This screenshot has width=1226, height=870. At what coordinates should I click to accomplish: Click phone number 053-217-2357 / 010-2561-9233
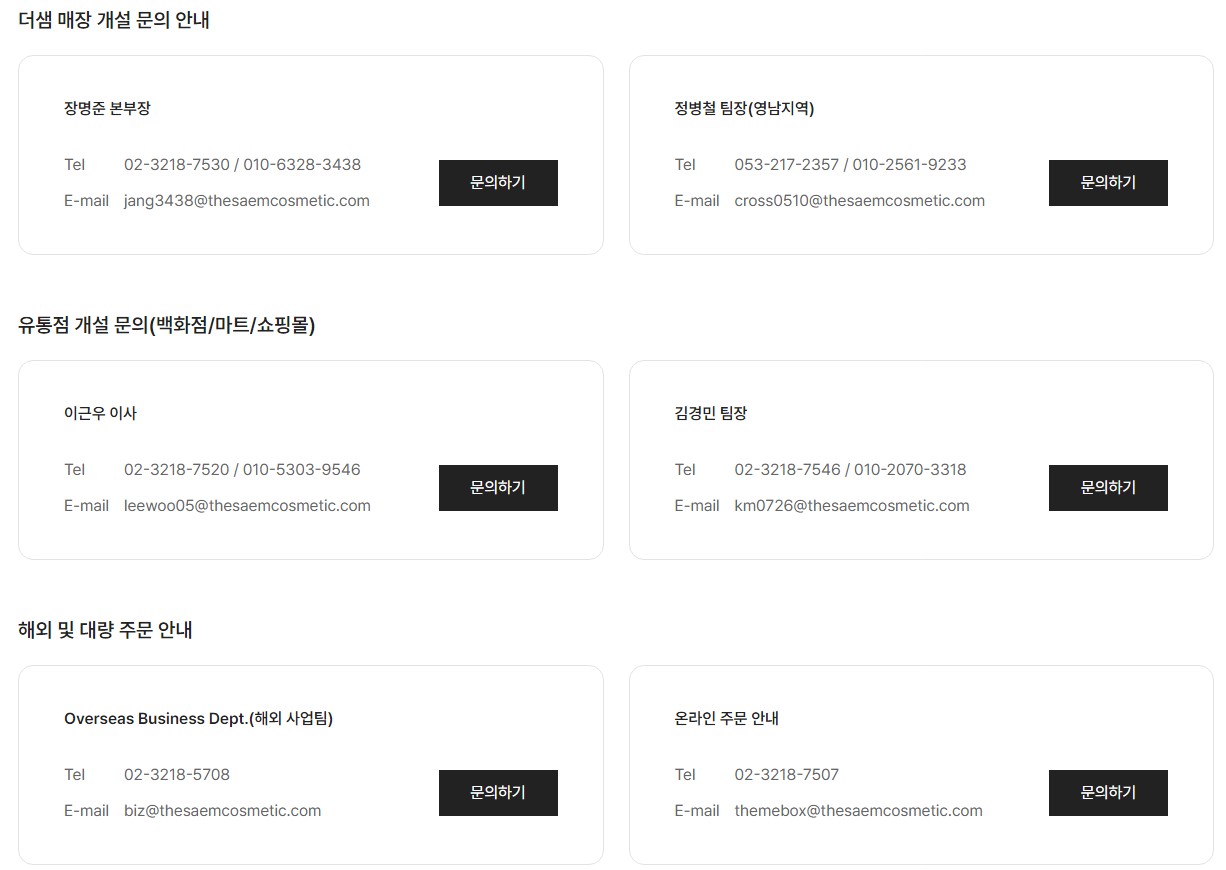click(x=851, y=165)
